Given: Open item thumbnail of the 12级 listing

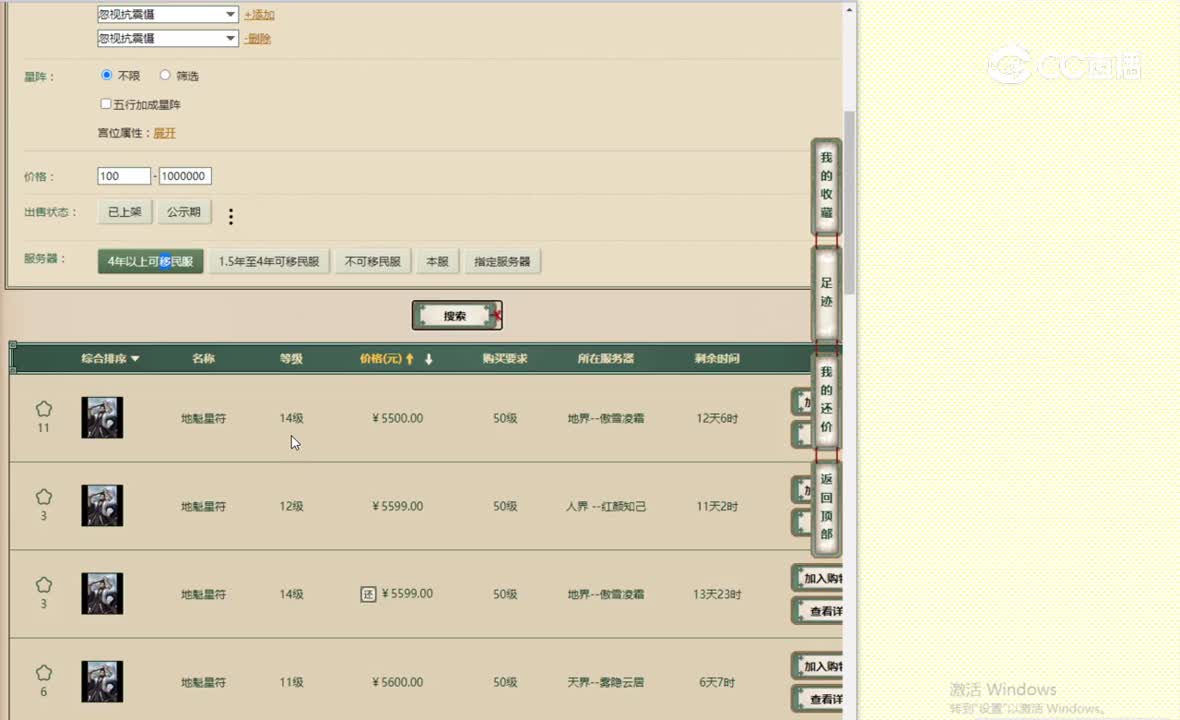Looking at the screenshot, I should (x=102, y=506).
